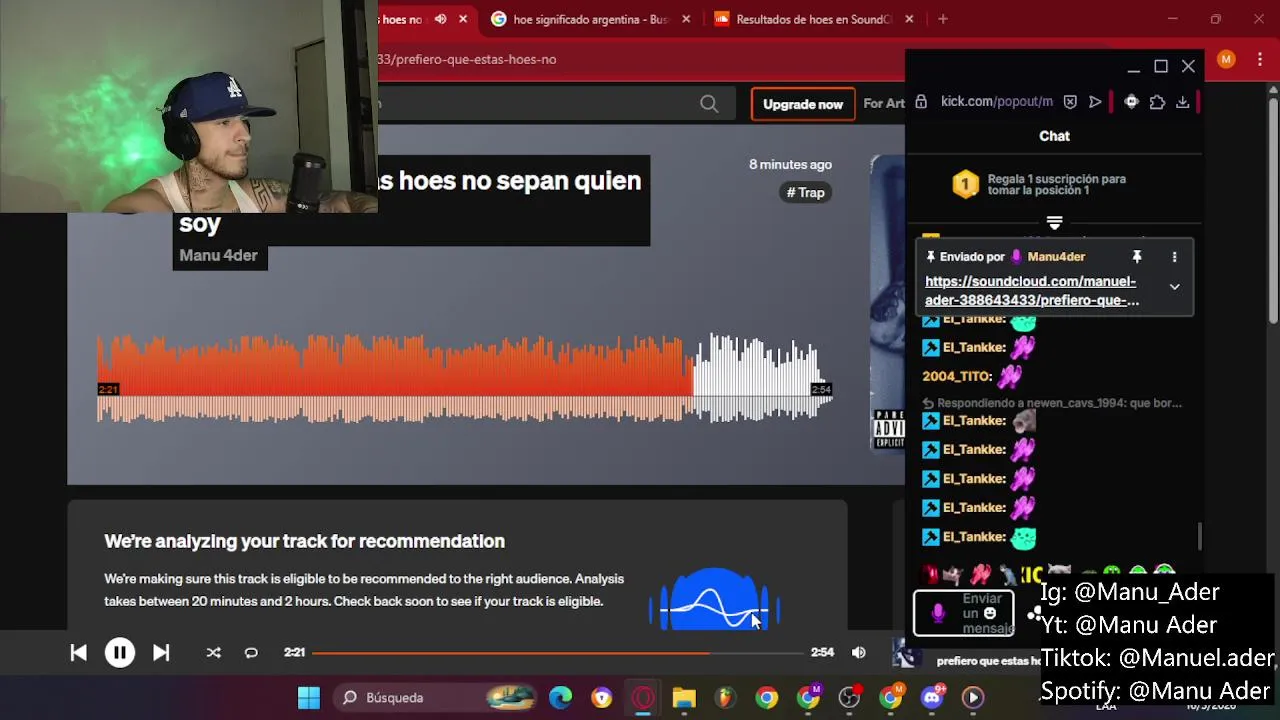Mute volume with the speaker icon
This screenshot has height=720, width=1280.
(858, 652)
